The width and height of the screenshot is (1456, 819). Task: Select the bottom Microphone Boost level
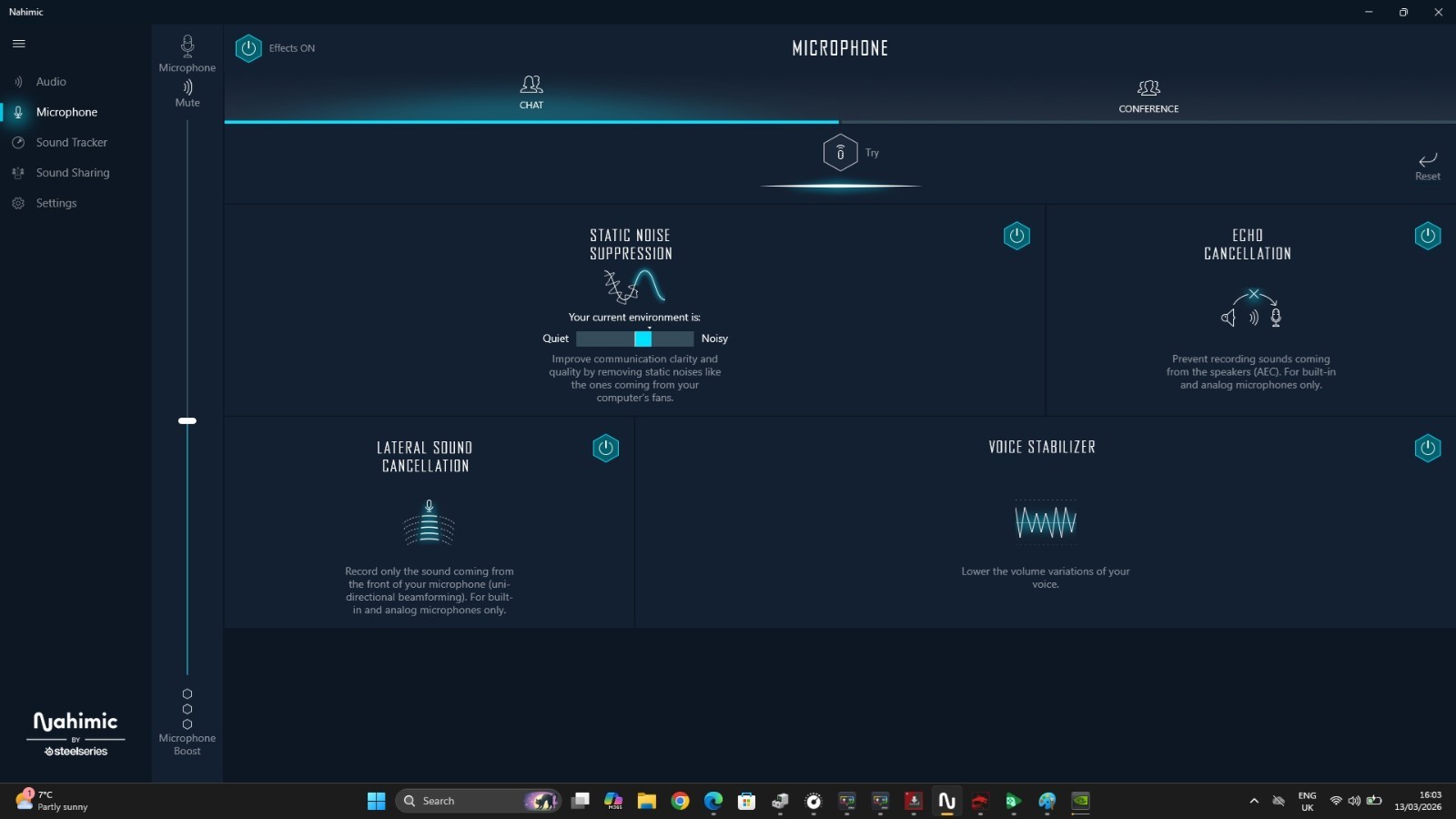[187, 725]
